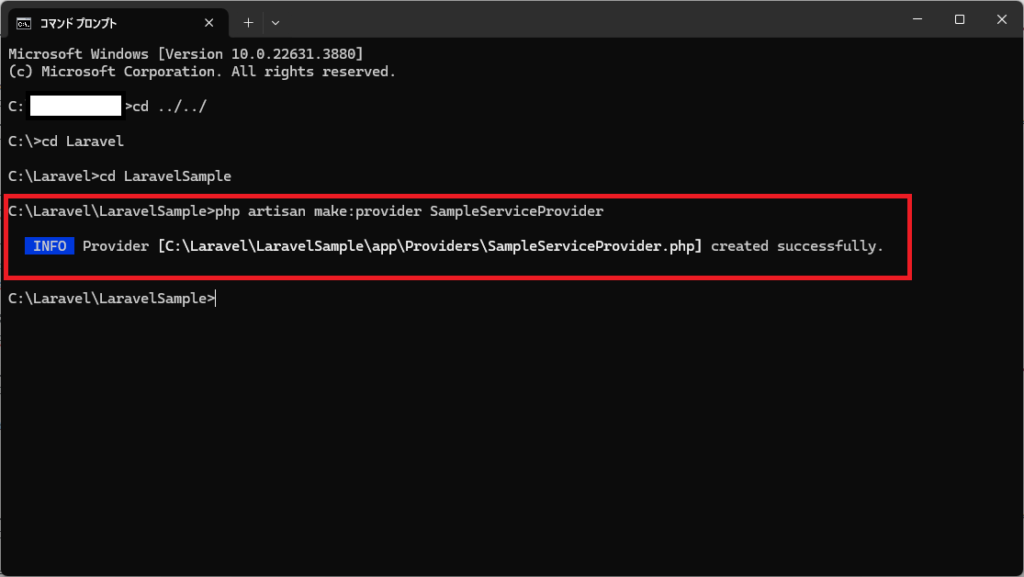The height and width of the screenshot is (577, 1024).
Task: Click the blue INFO badge in the output
Action: (50, 246)
